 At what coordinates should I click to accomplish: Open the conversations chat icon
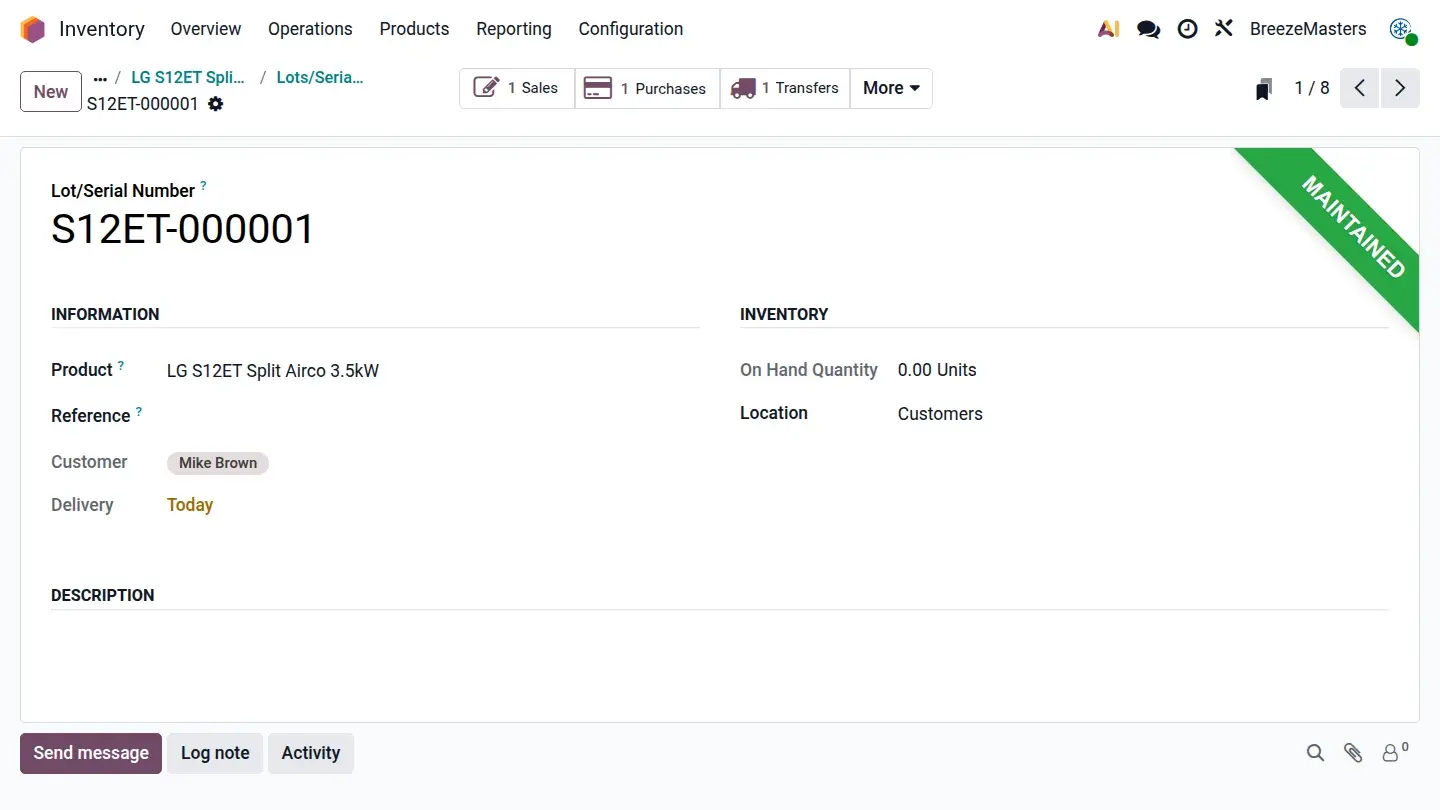(1148, 29)
